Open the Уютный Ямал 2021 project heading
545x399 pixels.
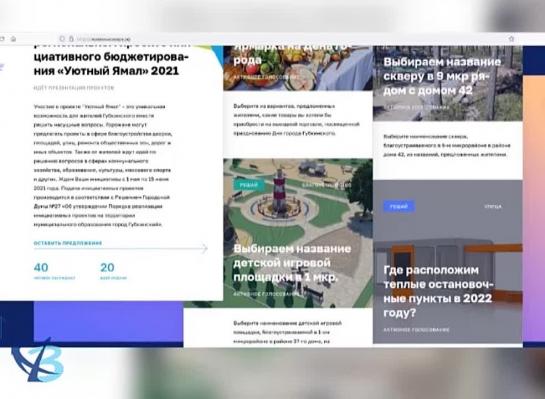(x=111, y=64)
